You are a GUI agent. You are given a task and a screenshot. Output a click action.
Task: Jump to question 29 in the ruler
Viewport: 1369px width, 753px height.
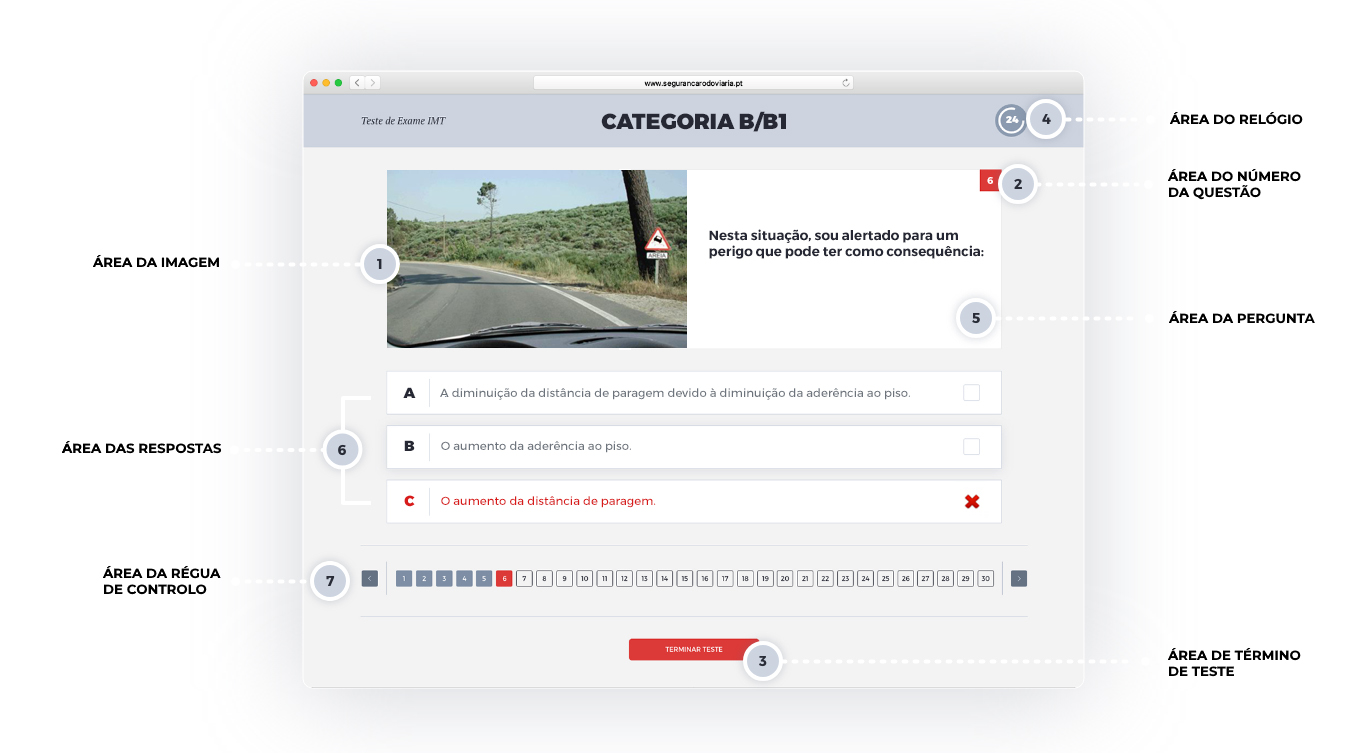pyautogui.click(x=965, y=578)
